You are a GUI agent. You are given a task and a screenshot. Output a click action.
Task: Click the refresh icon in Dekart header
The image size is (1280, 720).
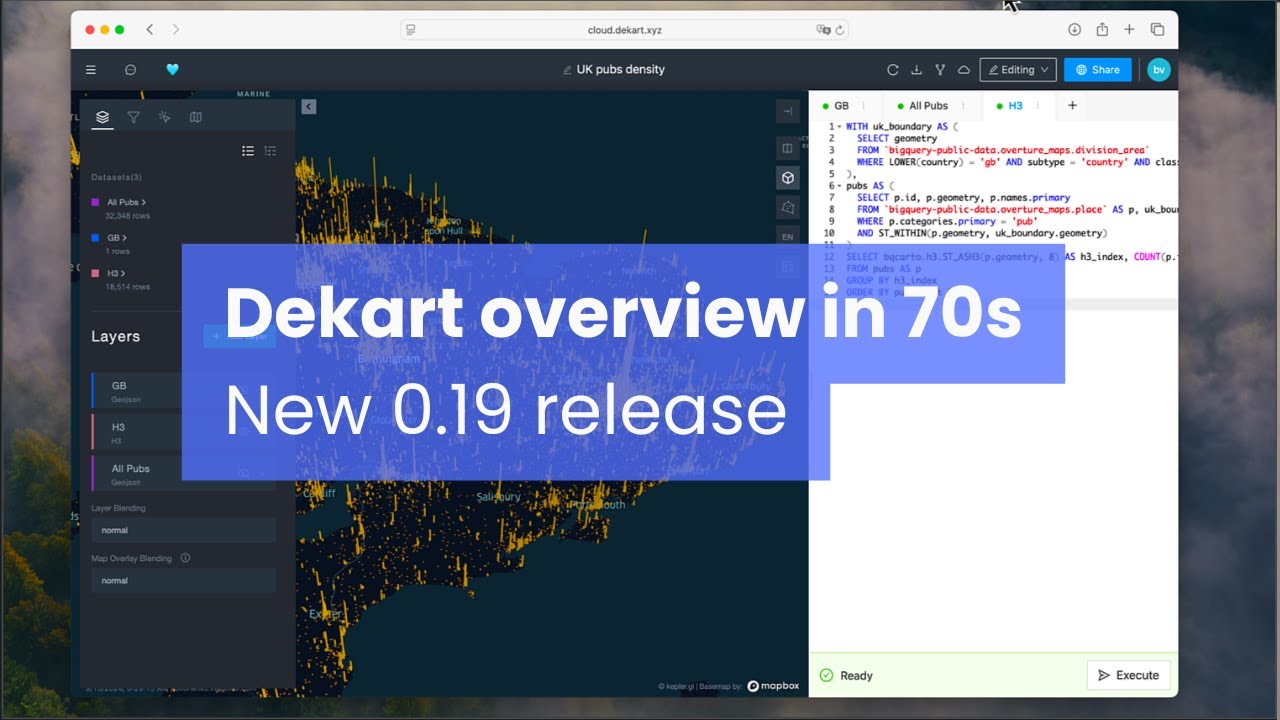(x=893, y=70)
